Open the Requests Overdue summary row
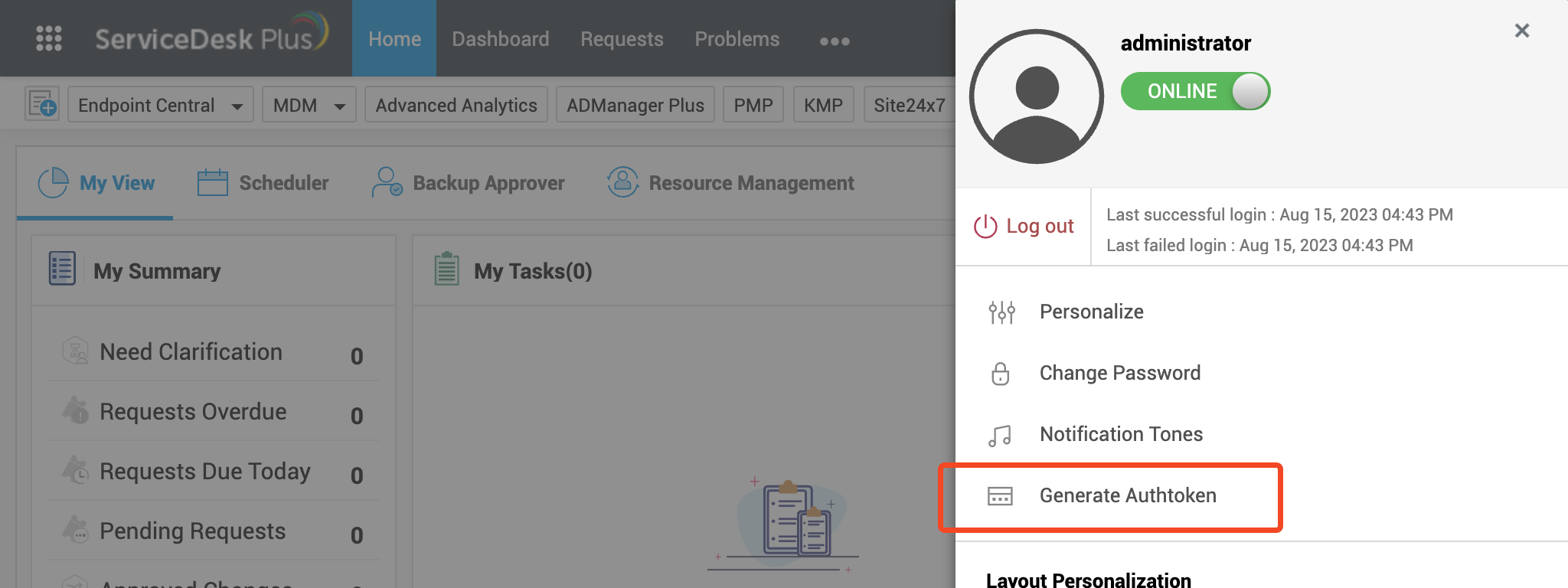 coord(214,411)
